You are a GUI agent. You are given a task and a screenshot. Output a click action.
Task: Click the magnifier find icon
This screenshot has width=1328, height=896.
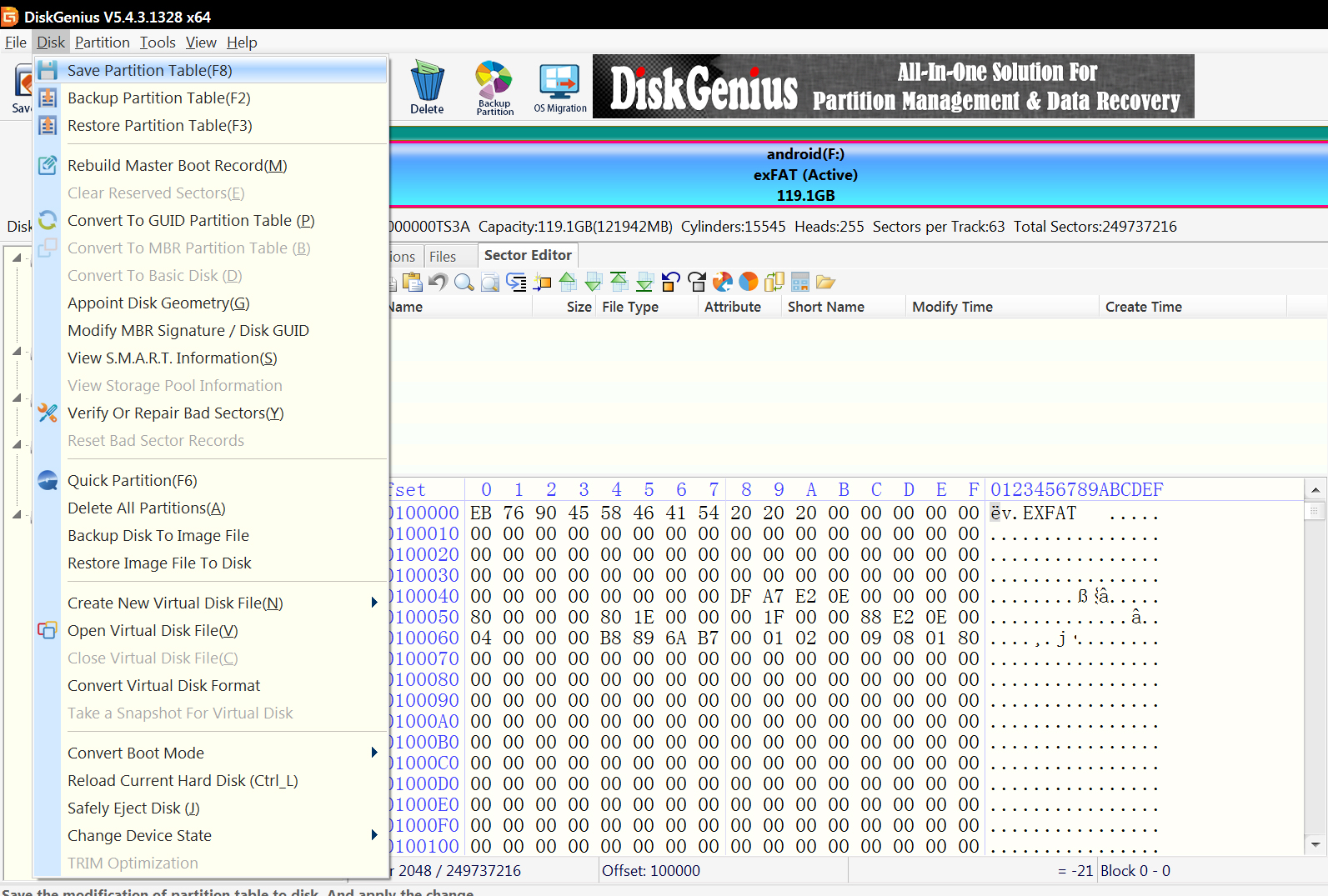[464, 283]
